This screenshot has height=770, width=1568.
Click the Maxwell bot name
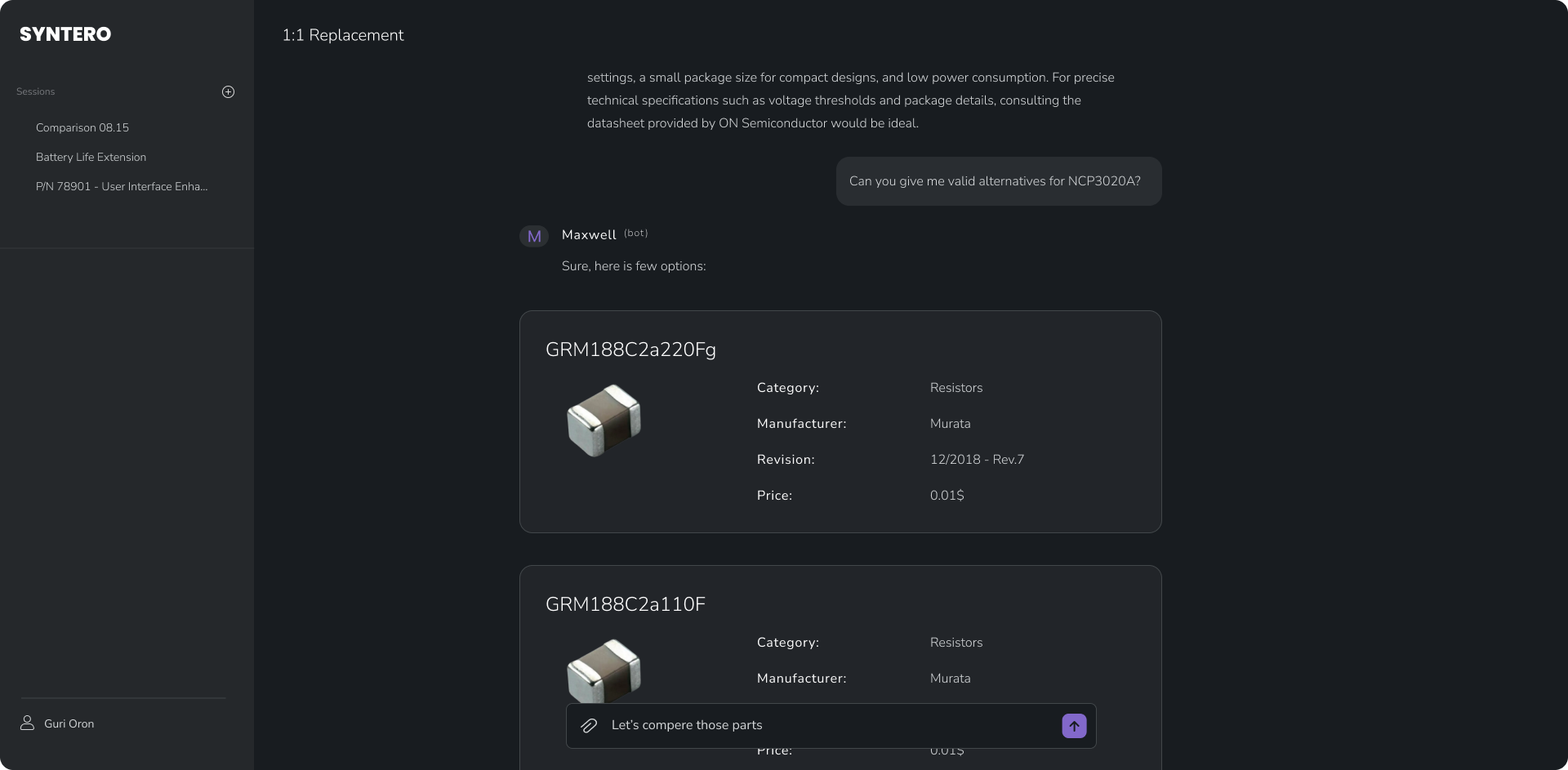tap(589, 235)
